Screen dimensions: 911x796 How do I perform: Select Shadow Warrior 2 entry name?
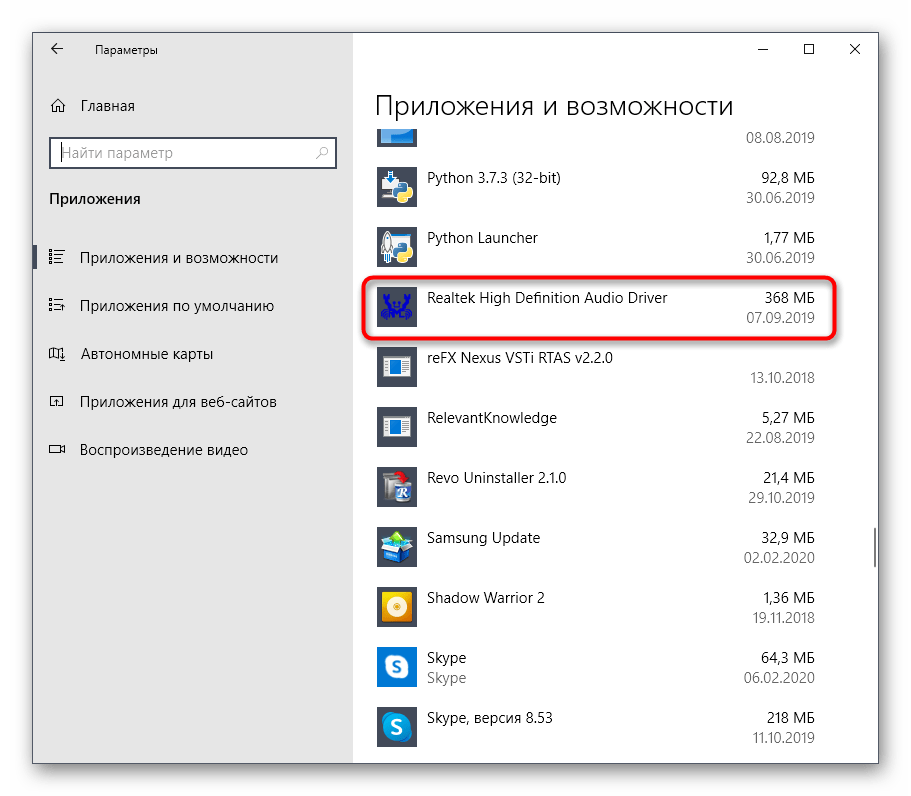tap(486, 598)
